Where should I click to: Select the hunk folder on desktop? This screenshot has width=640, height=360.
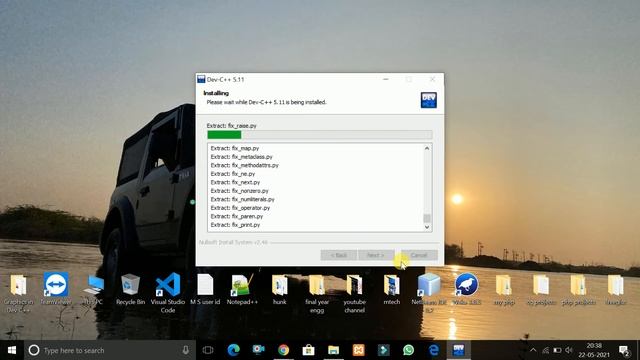click(280, 289)
